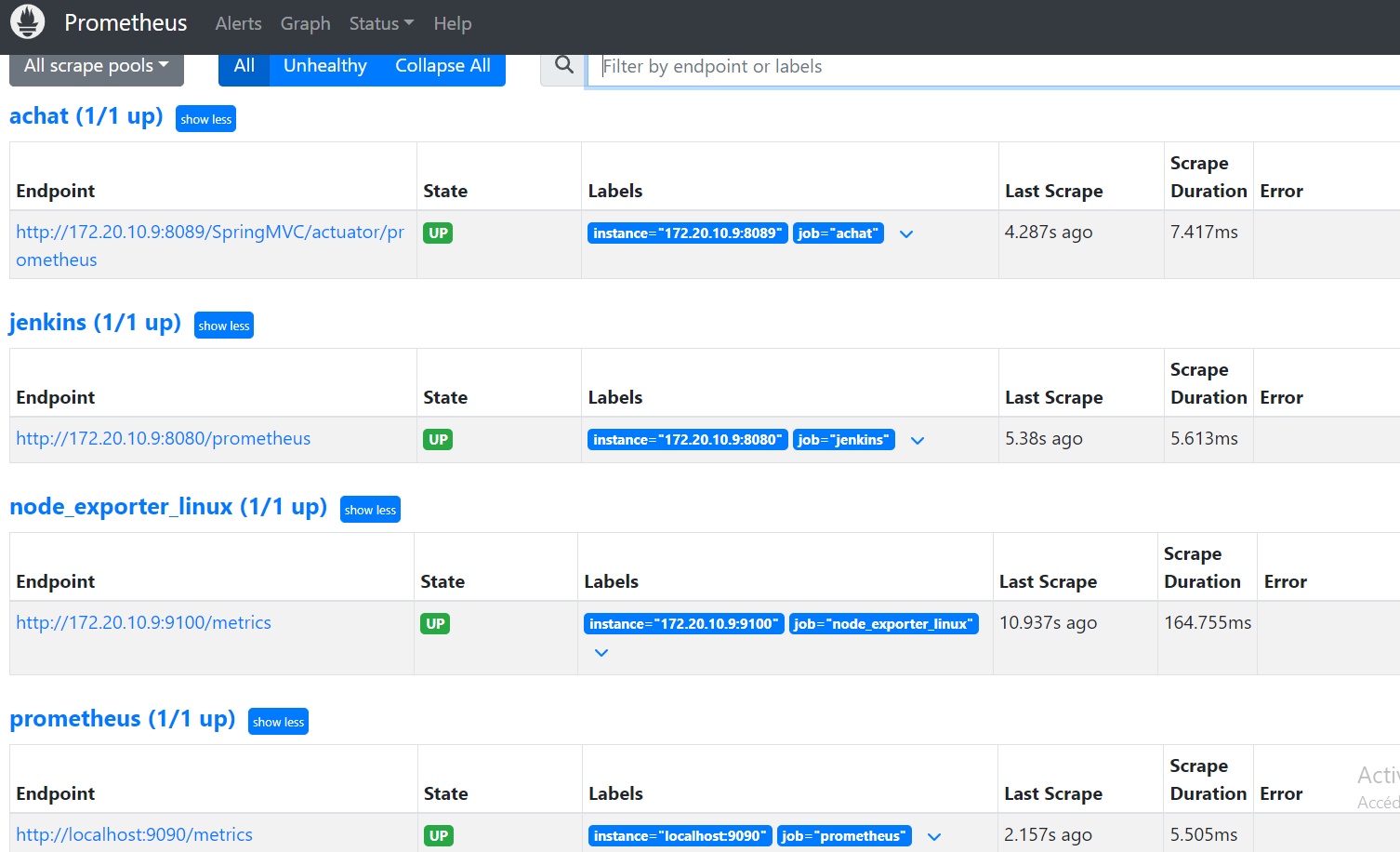
Task: Expand labels for the jenkins target
Action: (x=918, y=440)
